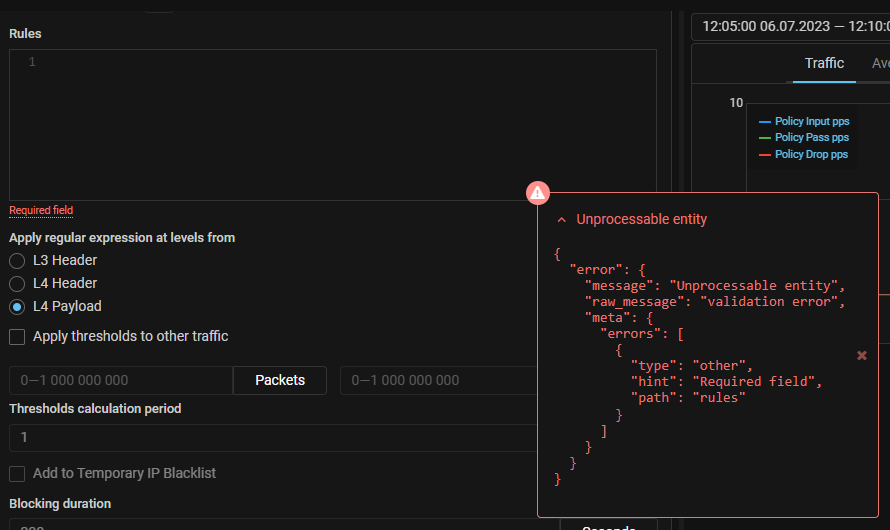Open the date range picker showing 06.07.2023
The width and height of the screenshot is (890, 530).
790,27
